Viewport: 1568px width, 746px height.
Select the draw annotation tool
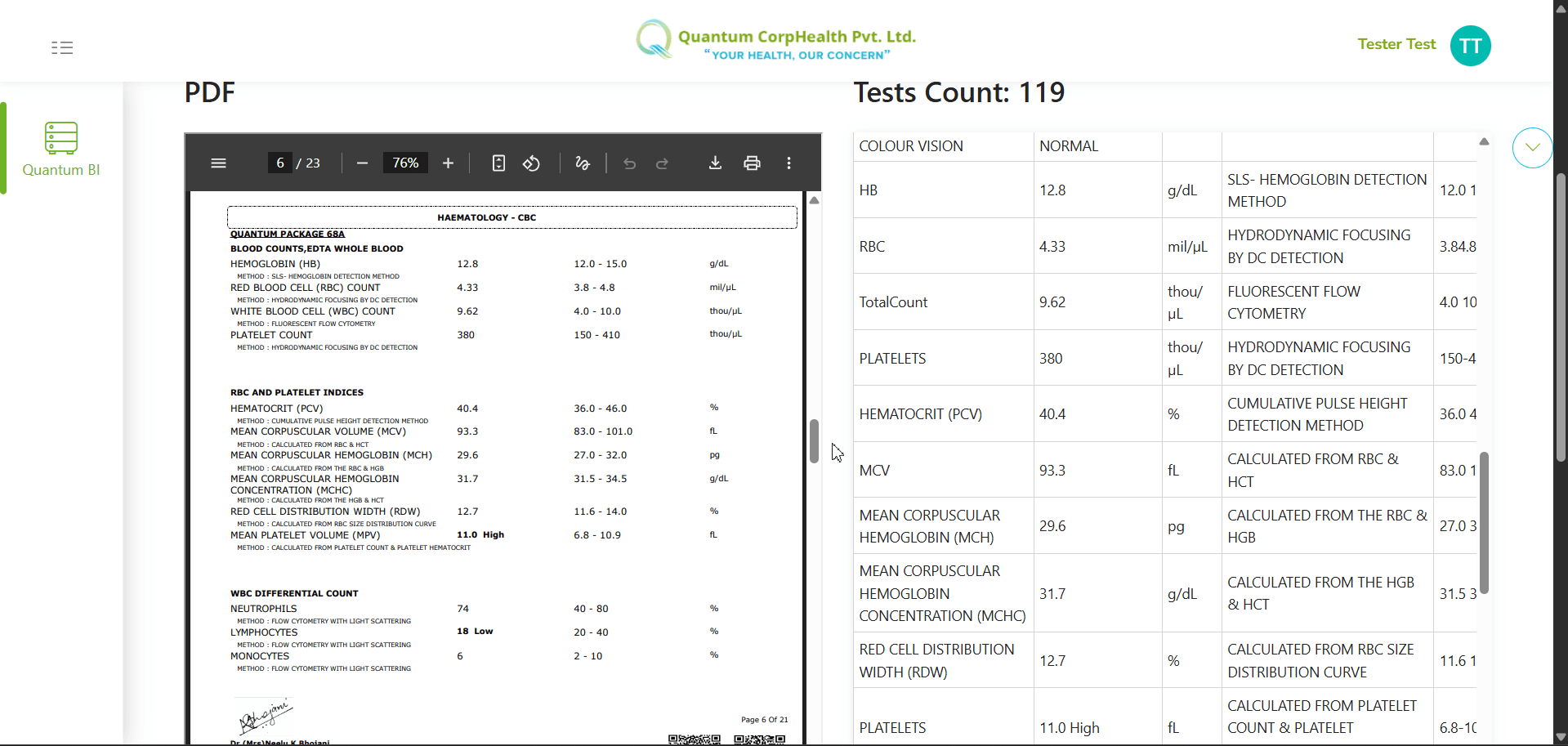point(583,163)
